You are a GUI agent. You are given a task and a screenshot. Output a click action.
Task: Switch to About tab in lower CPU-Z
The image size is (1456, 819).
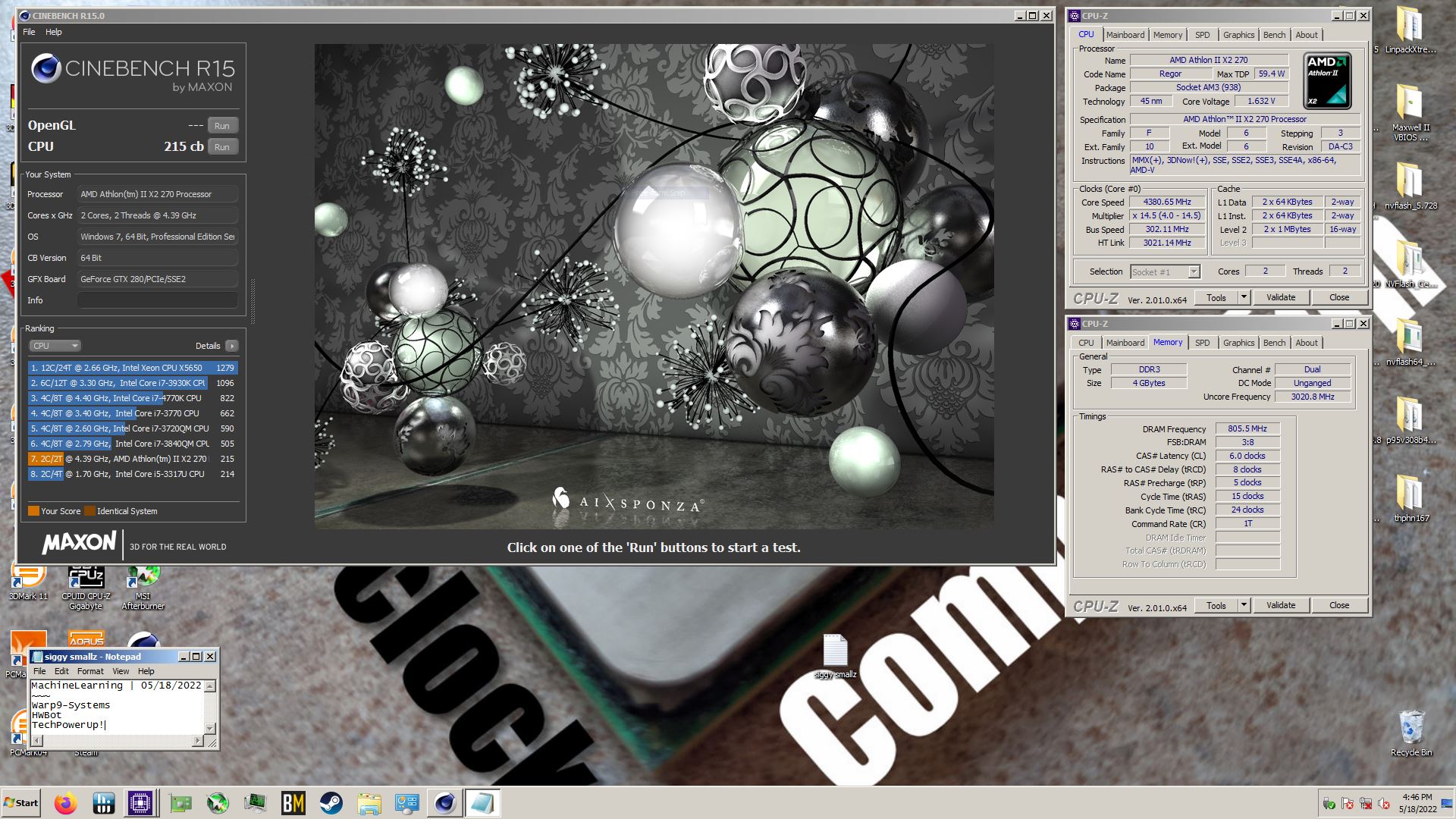pos(1306,343)
